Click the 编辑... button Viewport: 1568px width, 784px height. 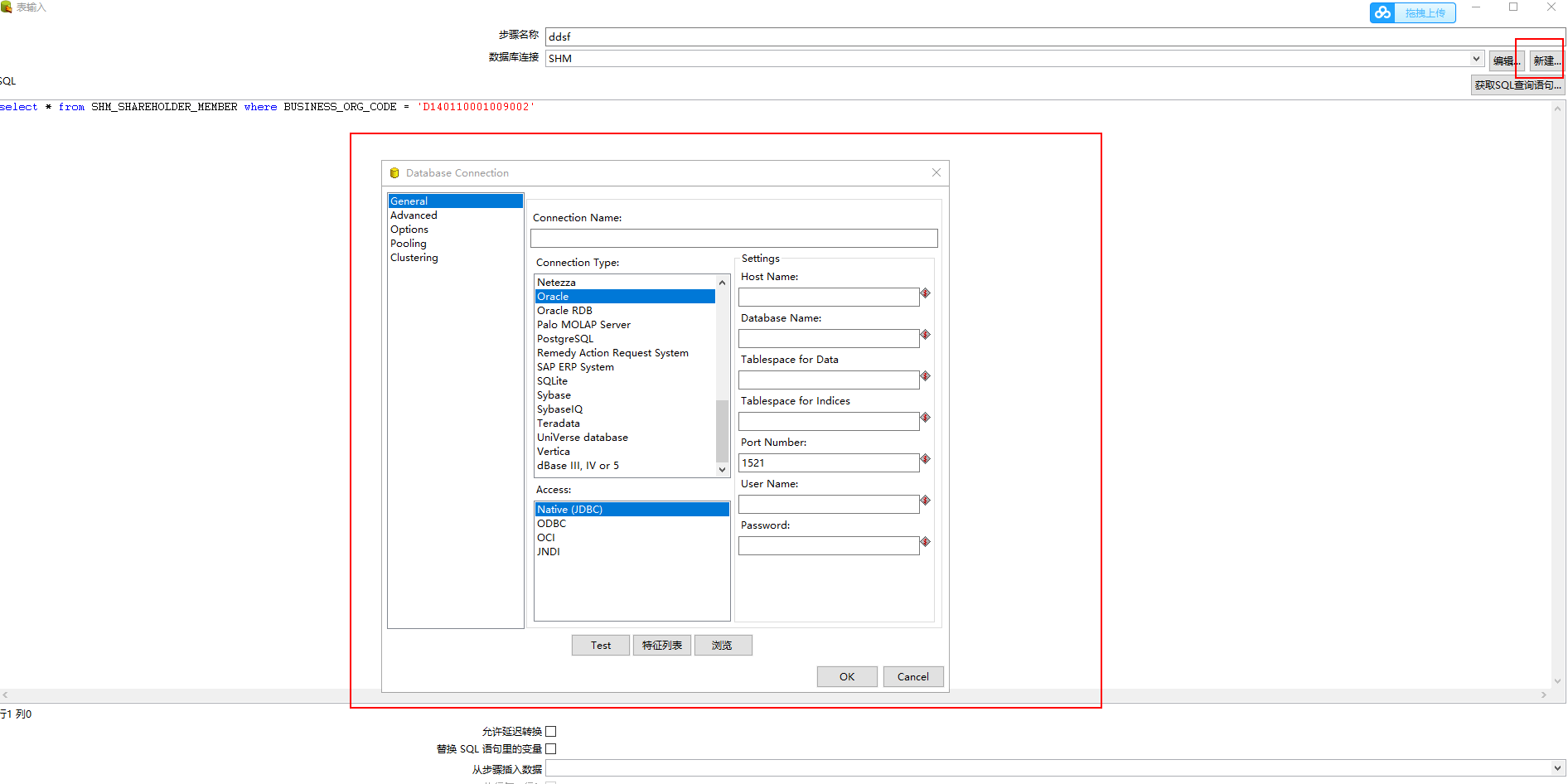[1507, 60]
